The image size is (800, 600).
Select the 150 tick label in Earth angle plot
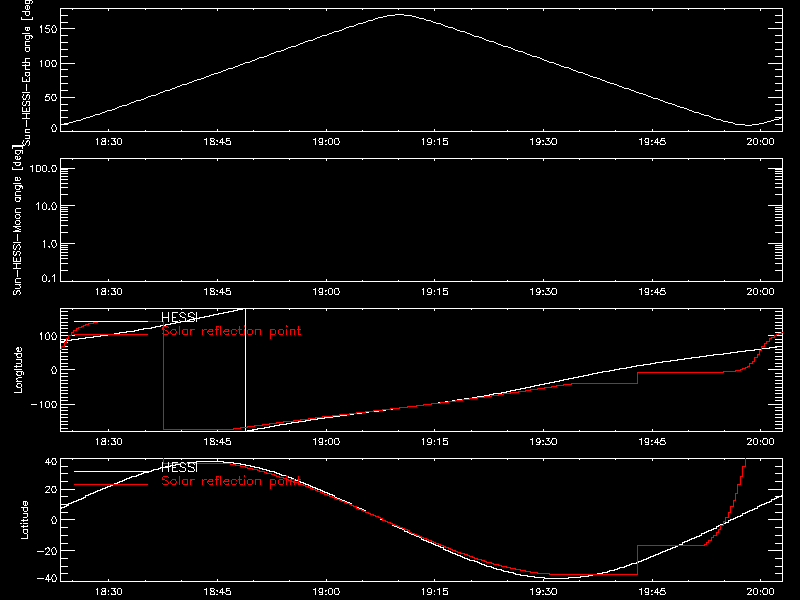pos(48,29)
